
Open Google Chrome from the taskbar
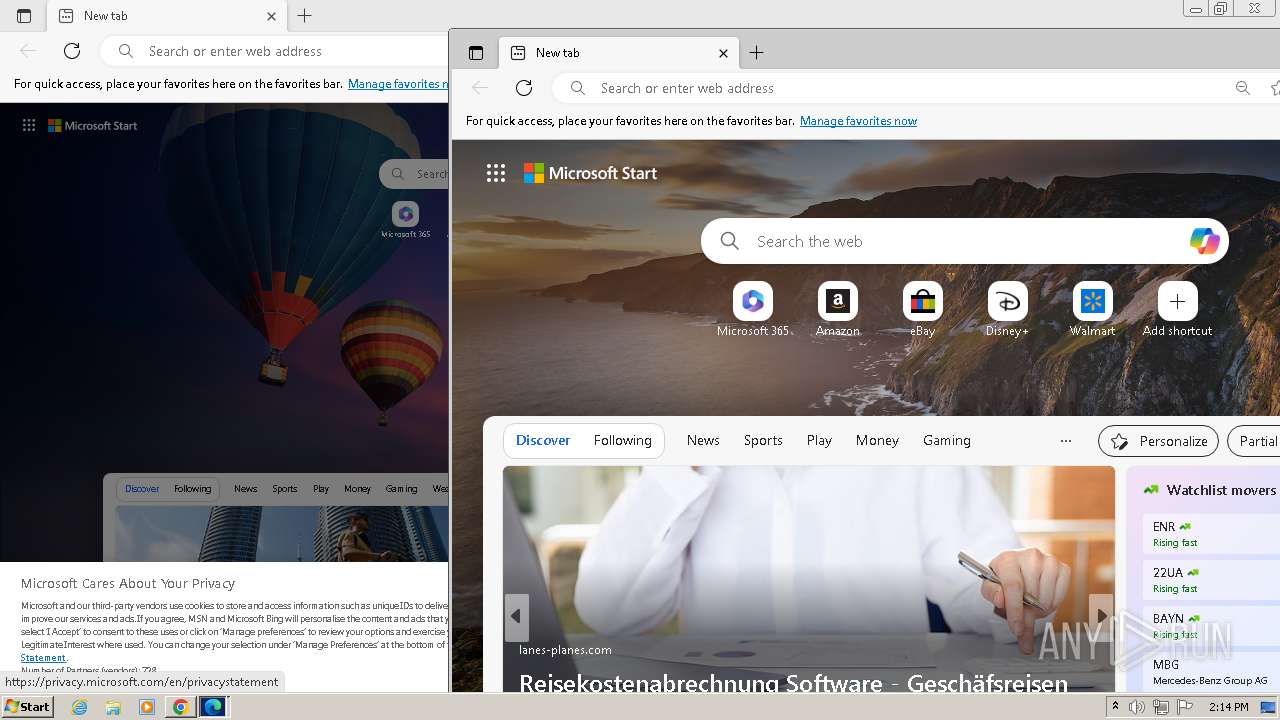point(180,707)
